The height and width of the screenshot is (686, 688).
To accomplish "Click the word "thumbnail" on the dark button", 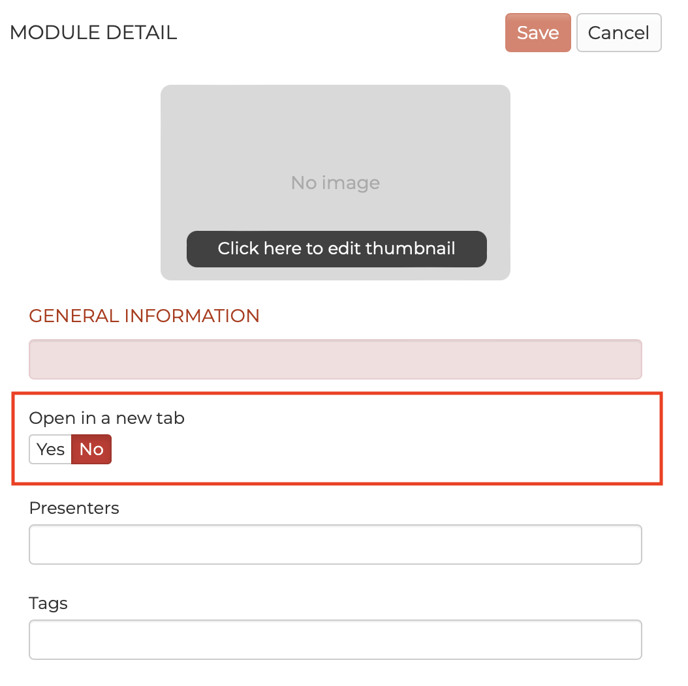I will pos(408,249).
